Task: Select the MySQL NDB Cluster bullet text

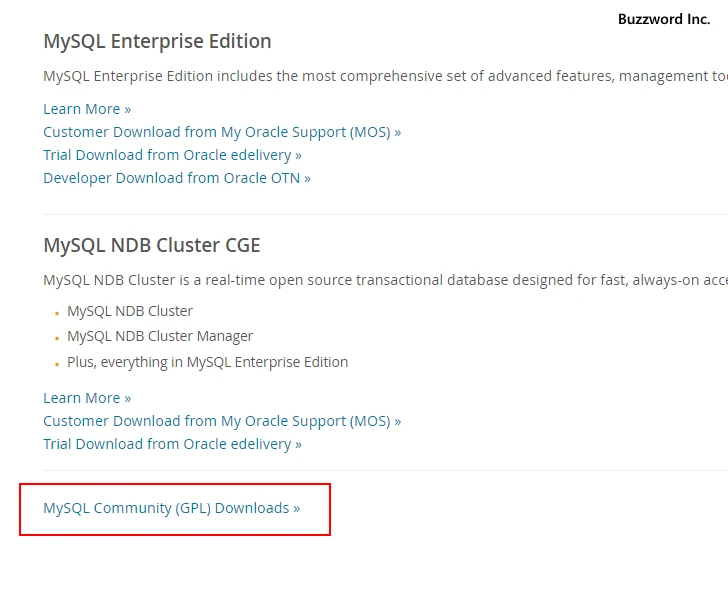Action: click(130, 311)
